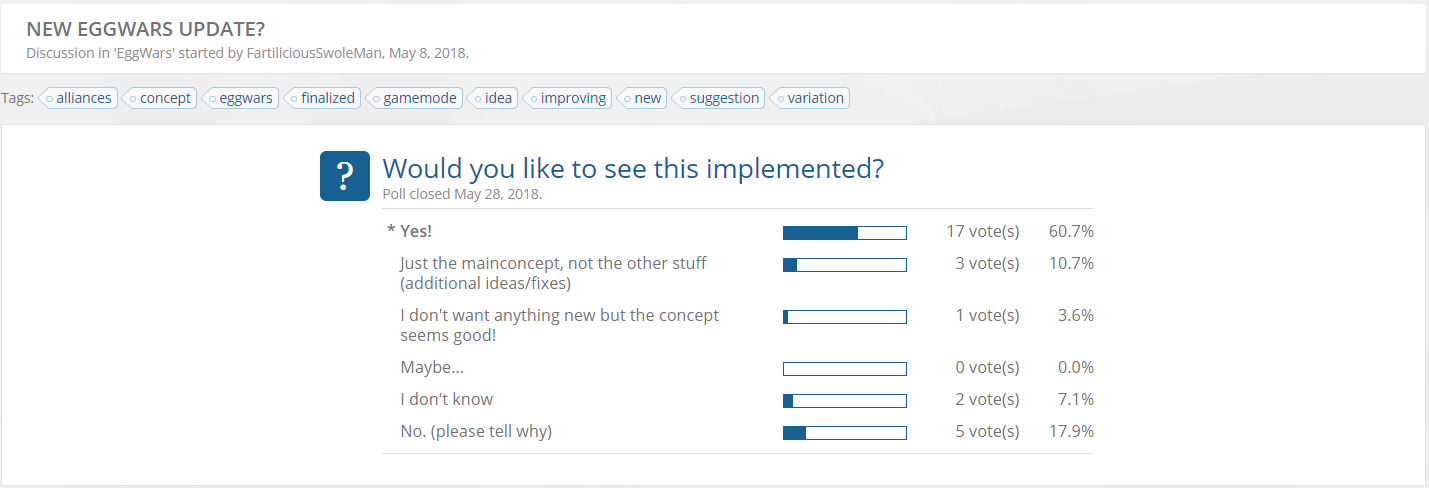Select the 'variation' tag
1429x488 pixels.
(810, 98)
